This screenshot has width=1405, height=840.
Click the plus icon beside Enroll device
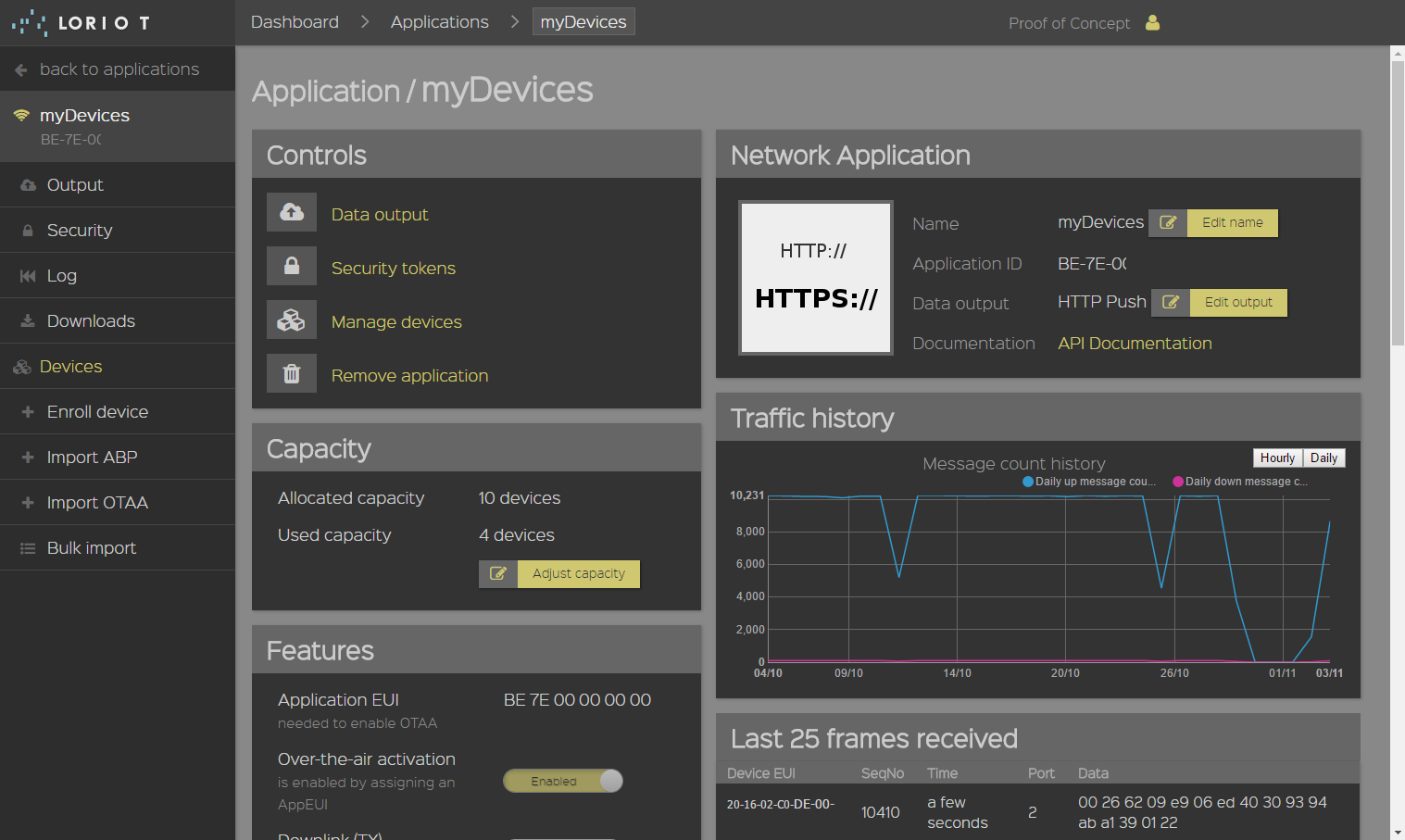pos(28,412)
